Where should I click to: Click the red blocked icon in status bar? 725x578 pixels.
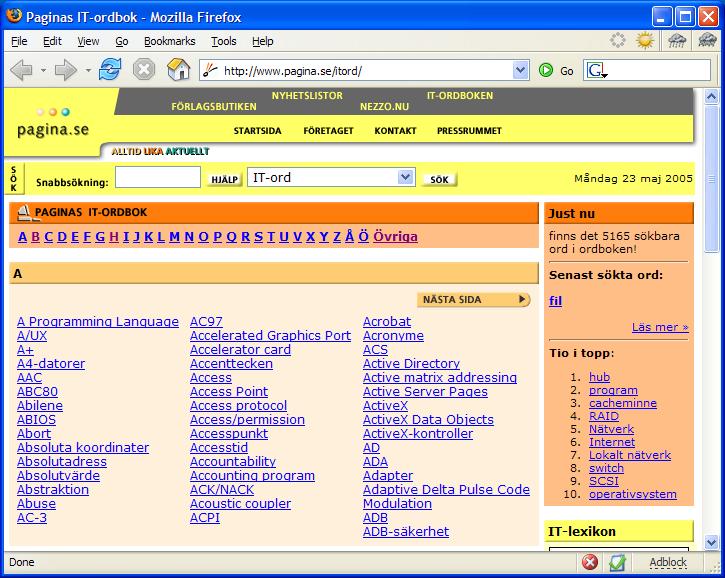coord(590,562)
